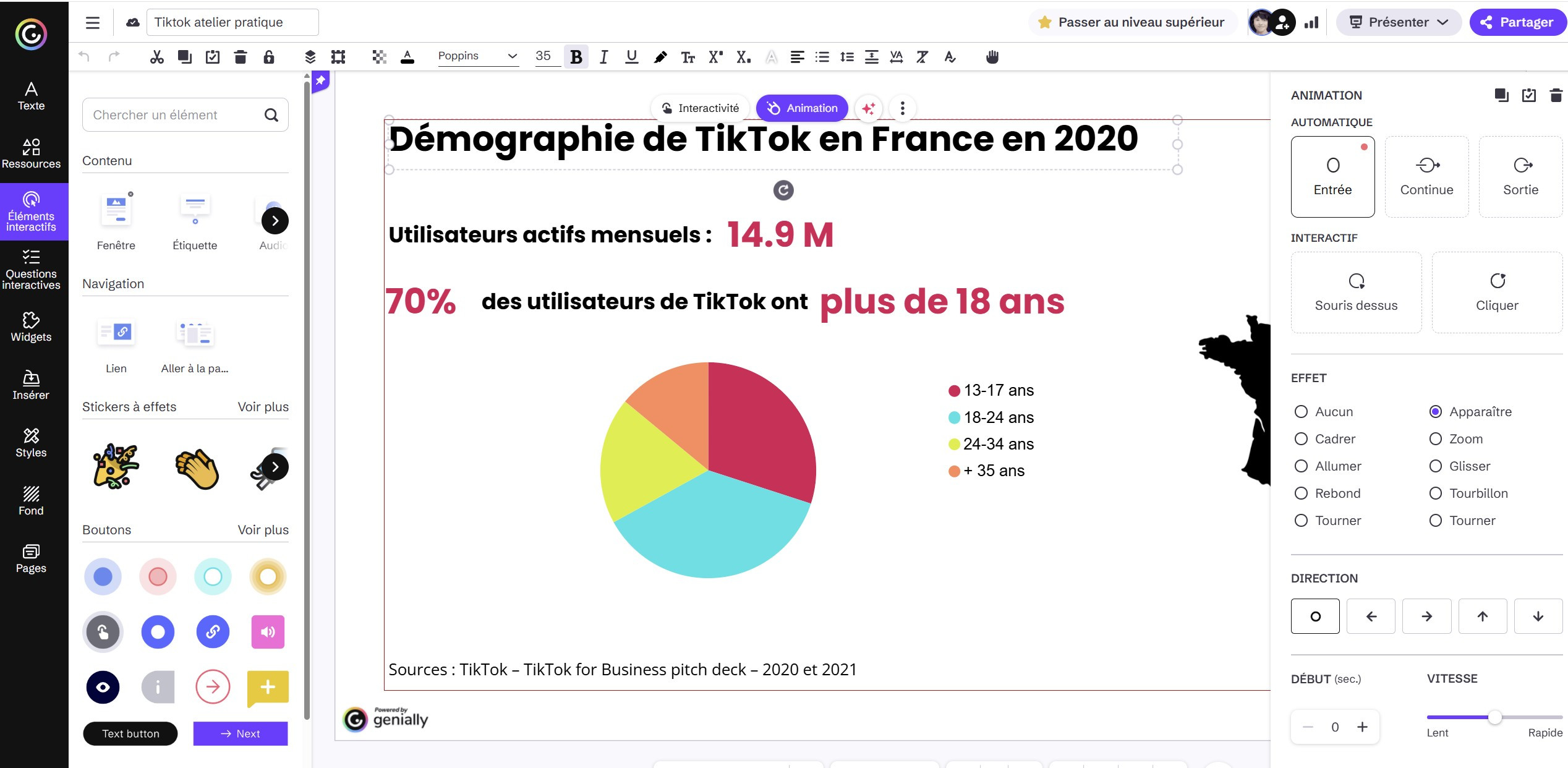1568x768 pixels.
Task: Click the Chercher un élément search field
Action: click(x=185, y=115)
